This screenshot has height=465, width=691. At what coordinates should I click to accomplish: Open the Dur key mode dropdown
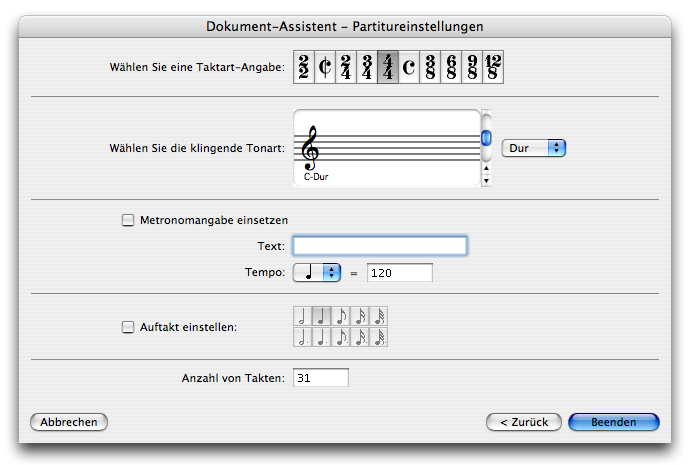pos(534,148)
